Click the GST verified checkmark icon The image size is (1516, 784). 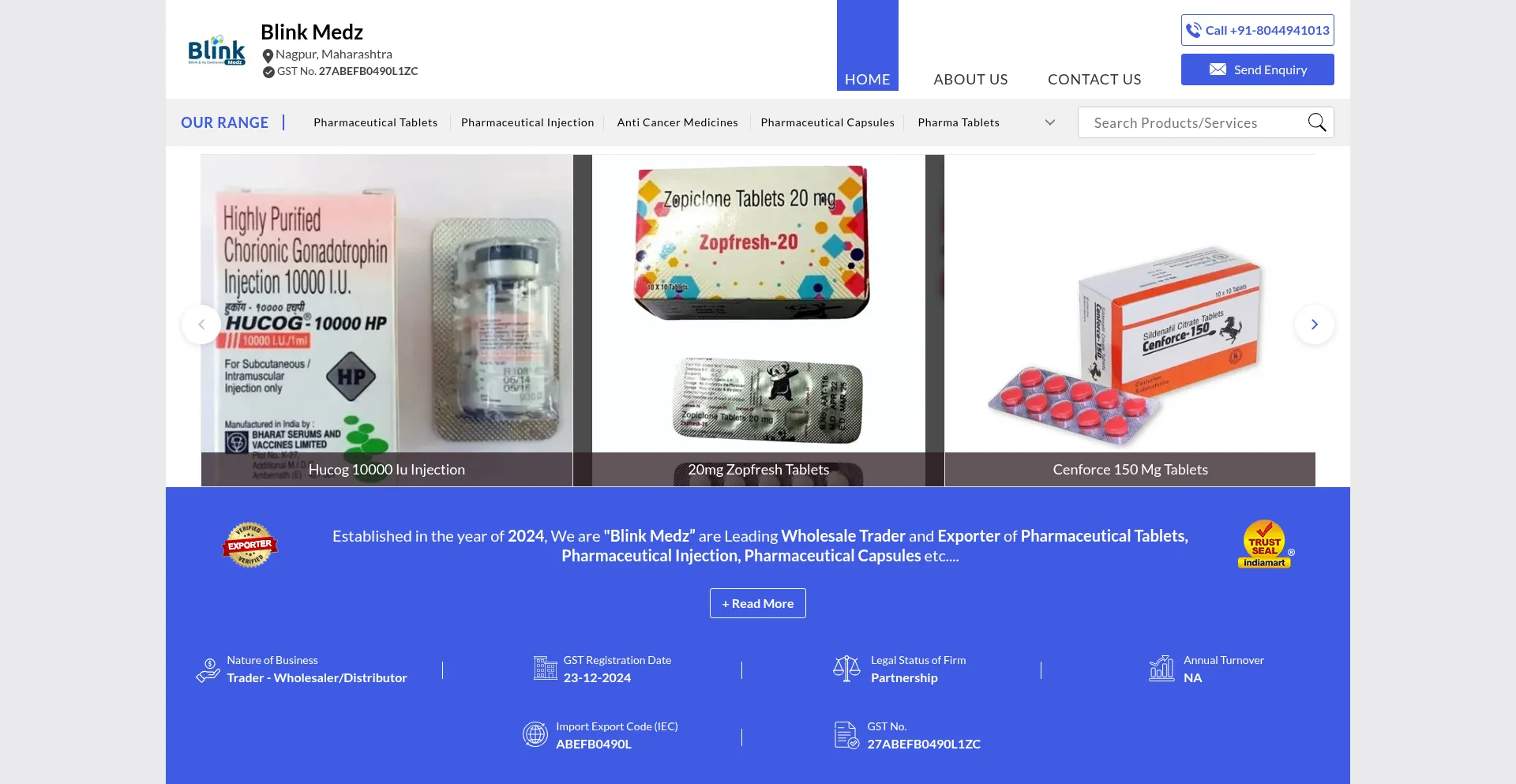pyautogui.click(x=268, y=72)
